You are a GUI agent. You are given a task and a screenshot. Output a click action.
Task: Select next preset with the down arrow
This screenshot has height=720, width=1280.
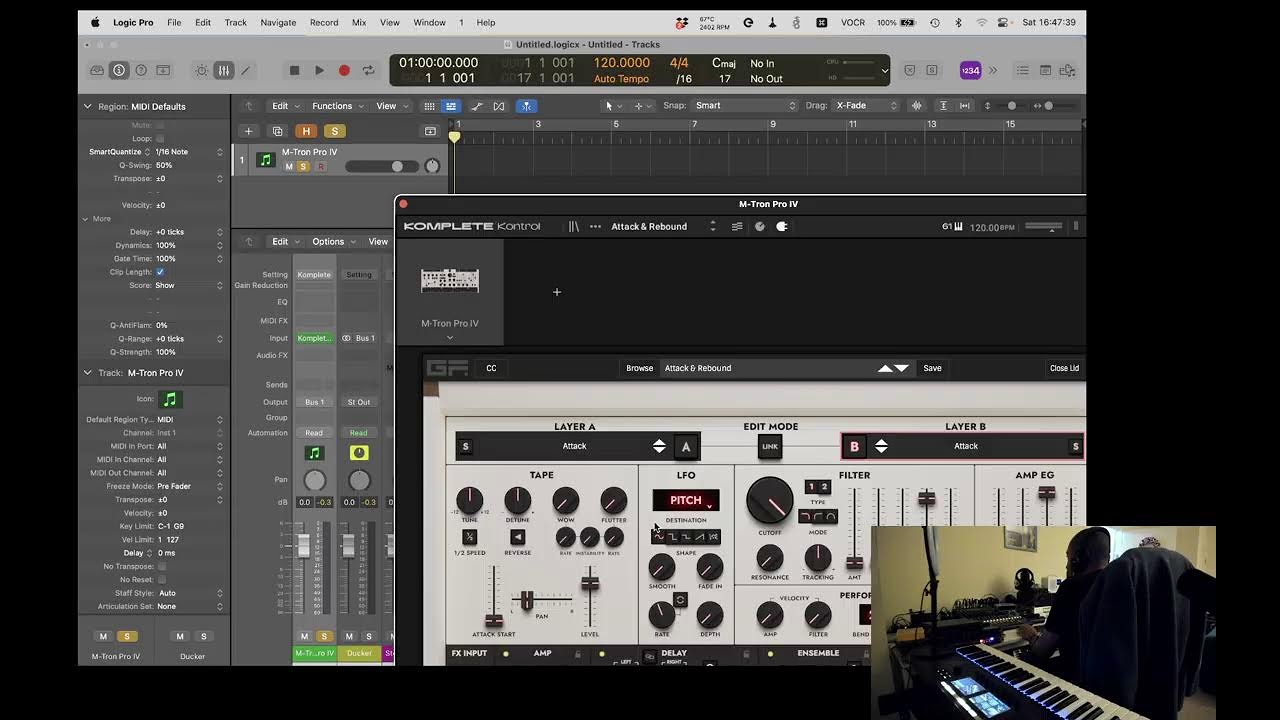[x=902, y=368]
